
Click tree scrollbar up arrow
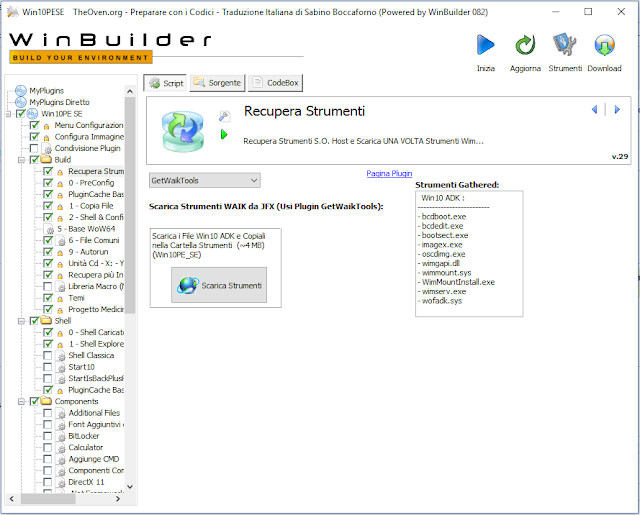pyautogui.click(x=130, y=91)
